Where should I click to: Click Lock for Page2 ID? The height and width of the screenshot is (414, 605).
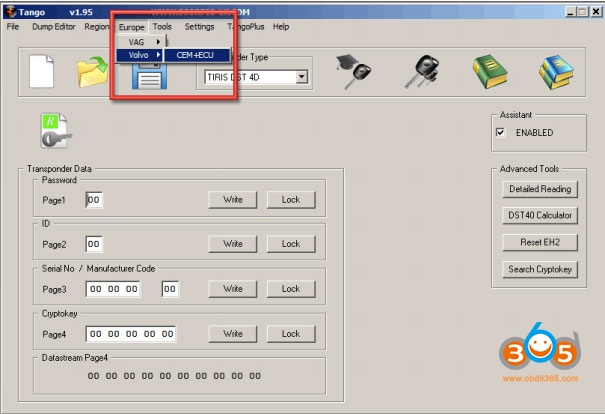[291, 244]
